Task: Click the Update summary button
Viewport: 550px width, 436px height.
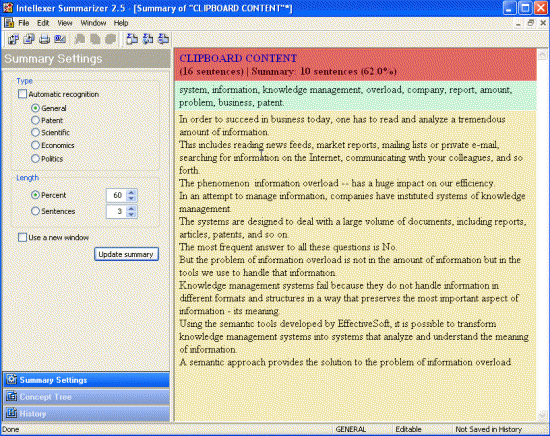Action: pyautogui.click(x=126, y=254)
